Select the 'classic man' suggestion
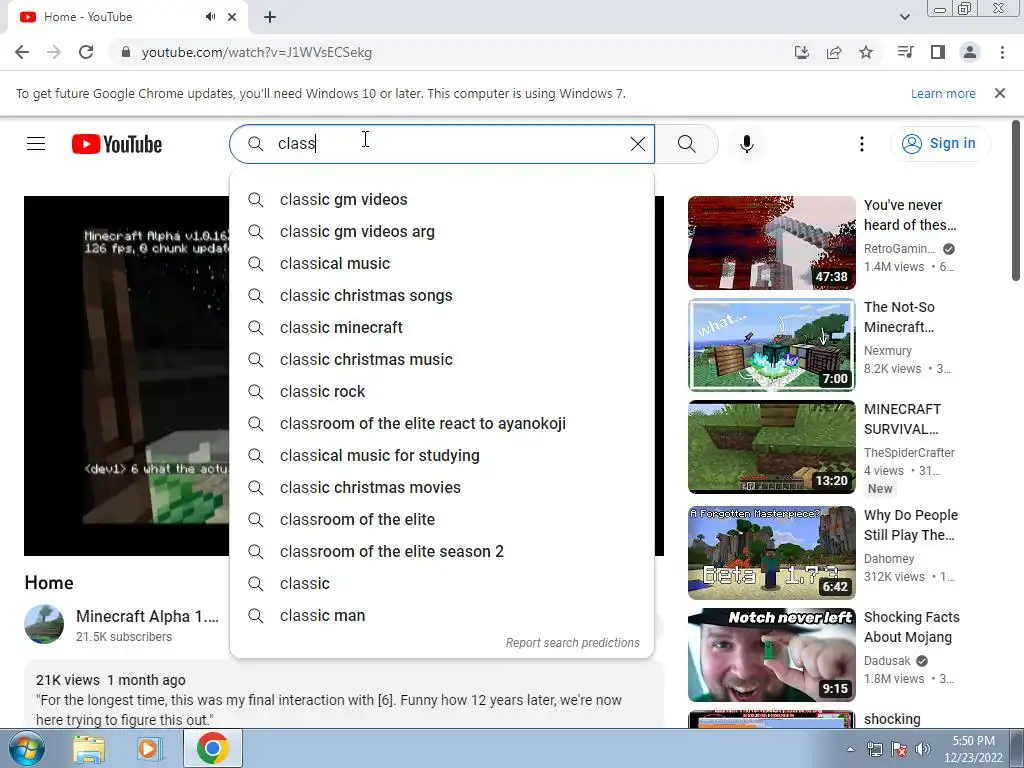The width and height of the screenshot is (1024, 768). 442,615
